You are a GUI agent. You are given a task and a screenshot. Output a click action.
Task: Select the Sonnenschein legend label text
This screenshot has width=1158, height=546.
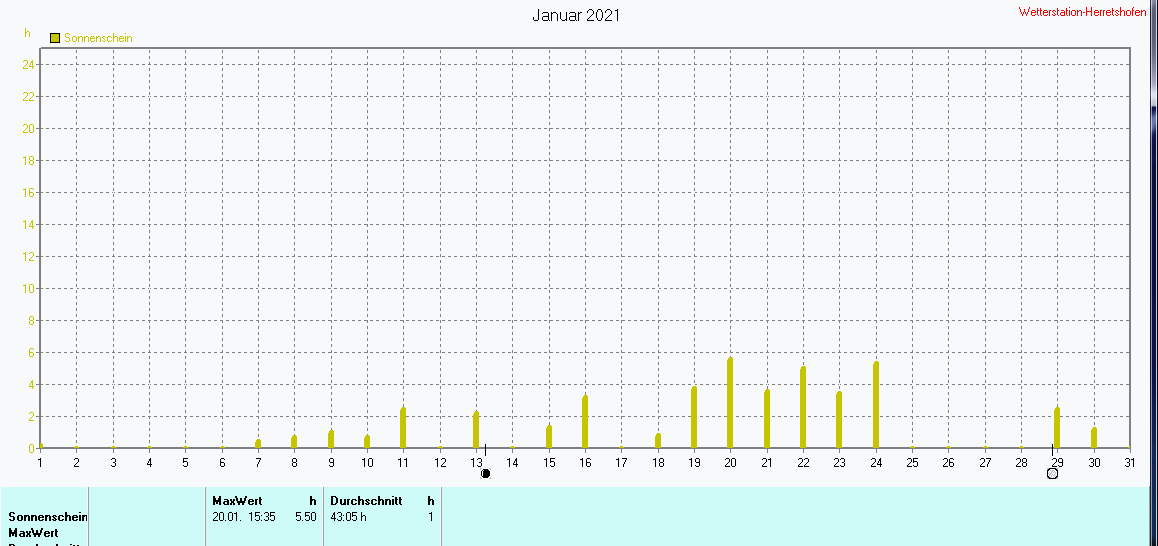(x=98, y=38)
